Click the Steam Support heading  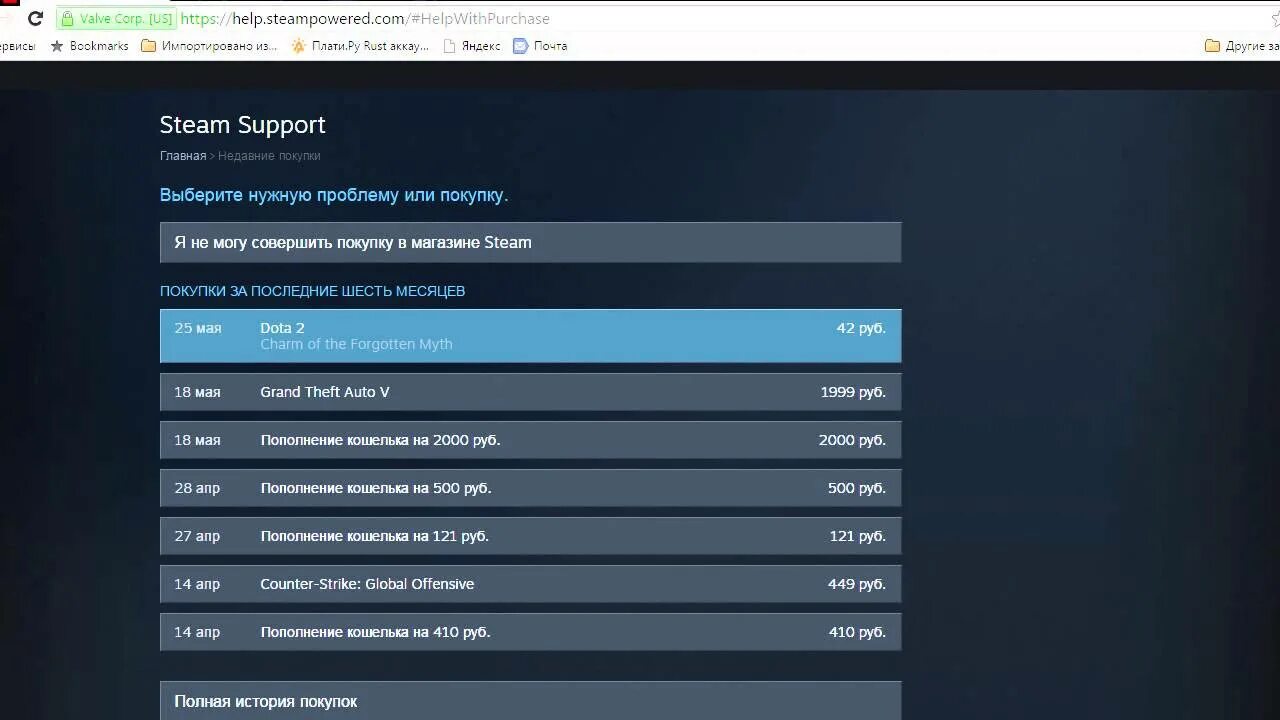[x=243, y=125]
